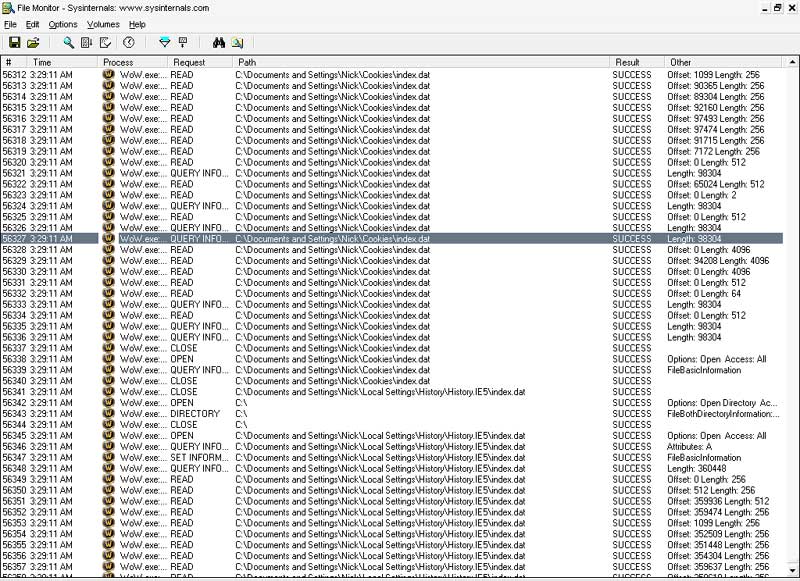This screenshot has height=581, width=800.
Task: Click 'FileBothDirectoryInformation:...' cell
Action: click(x=723, y=413)
